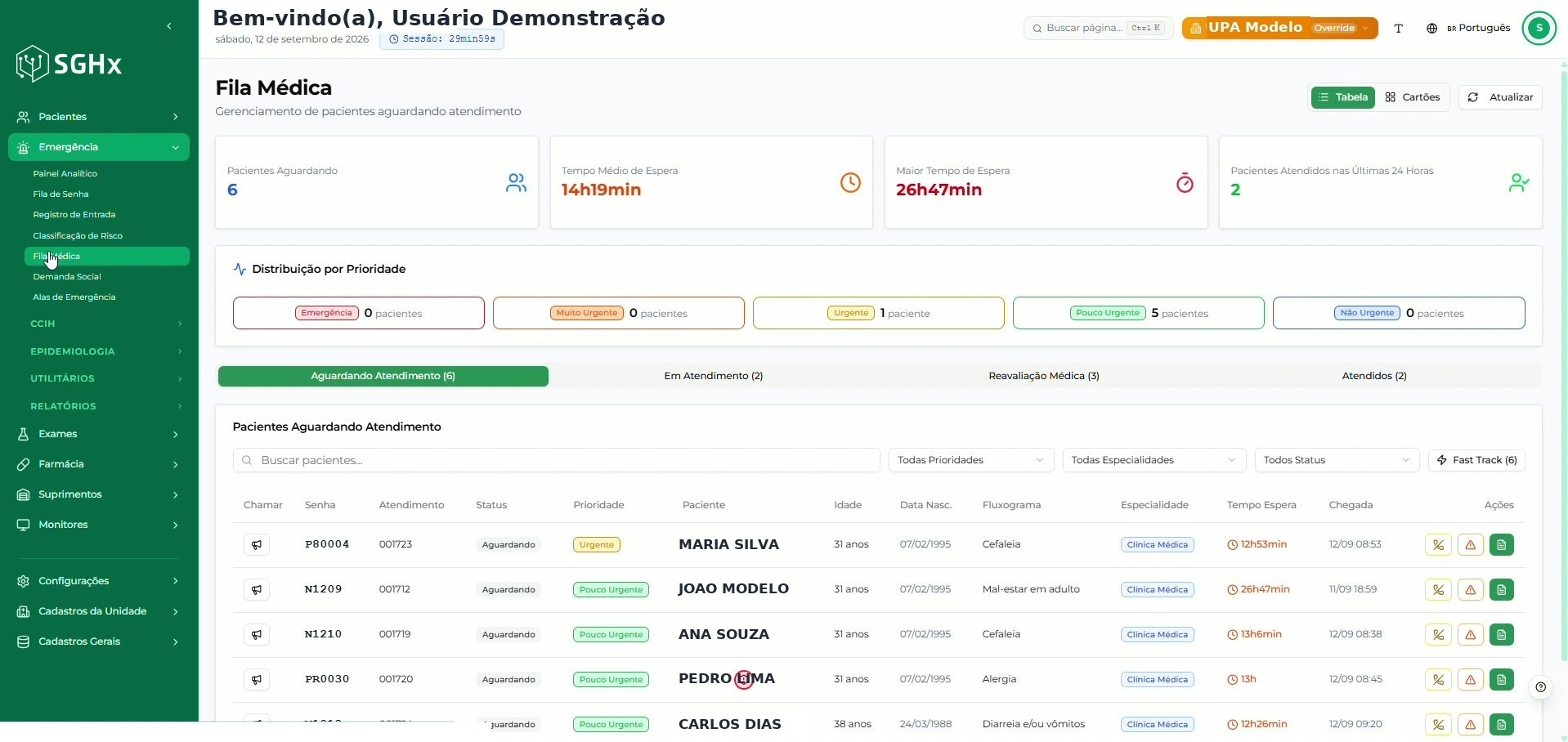Expand Pacientes sidebar menu
Image resolution: width=1568 pixels, height=742 pixels.
[99, 117]
